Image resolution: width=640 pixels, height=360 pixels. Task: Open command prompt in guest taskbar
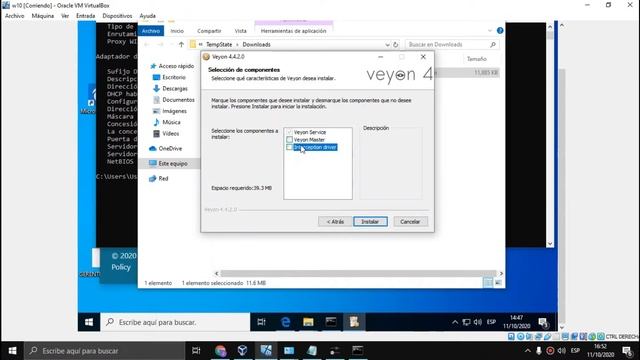click(331, 322)
